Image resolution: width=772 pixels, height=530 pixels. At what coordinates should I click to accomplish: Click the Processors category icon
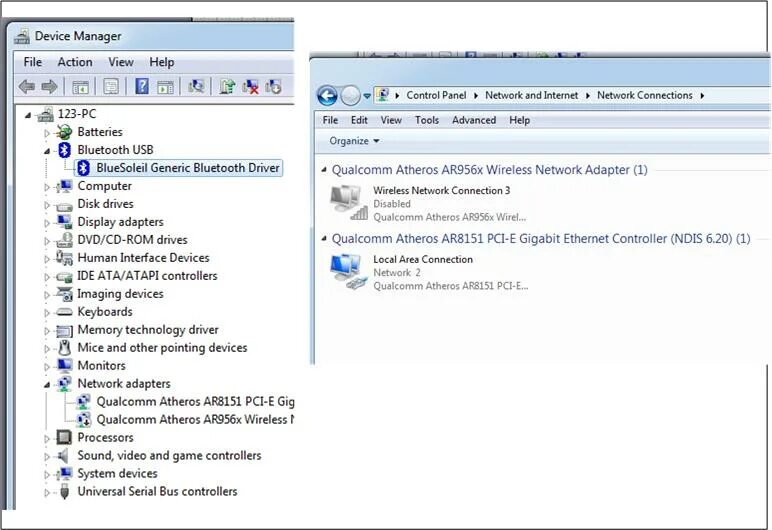click(x=64, y=437)
